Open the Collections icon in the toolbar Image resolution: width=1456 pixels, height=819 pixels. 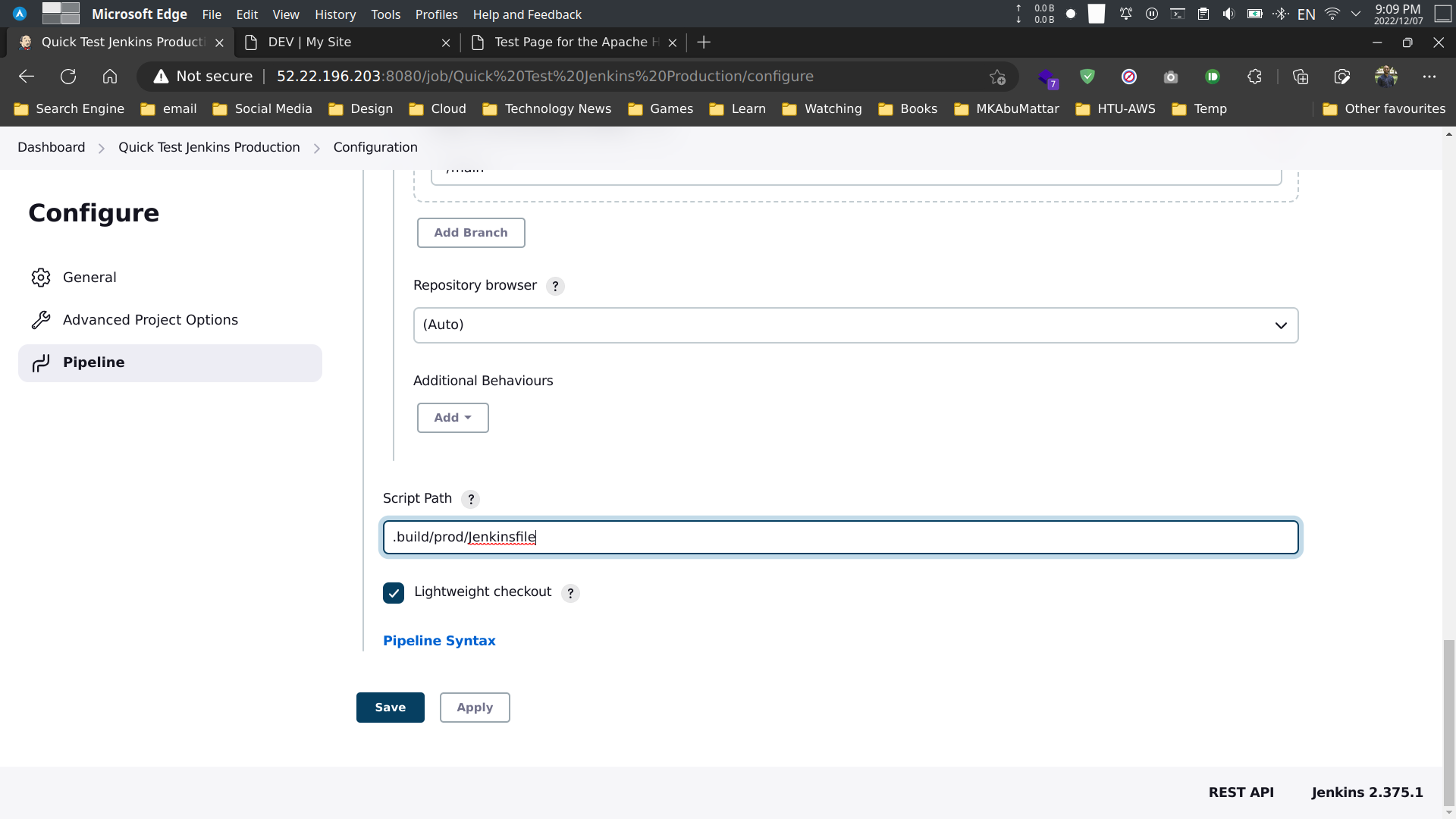(1301, 77)
